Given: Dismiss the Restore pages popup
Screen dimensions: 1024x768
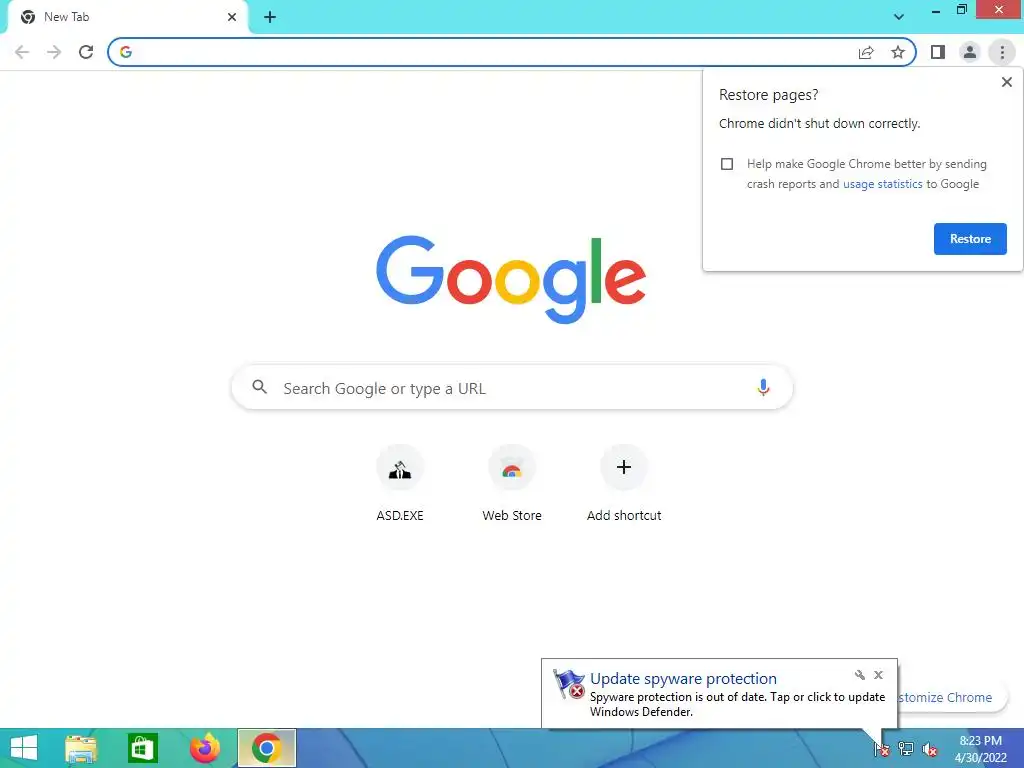Looking at the screenshot, I should click(x=1006, y=82).
